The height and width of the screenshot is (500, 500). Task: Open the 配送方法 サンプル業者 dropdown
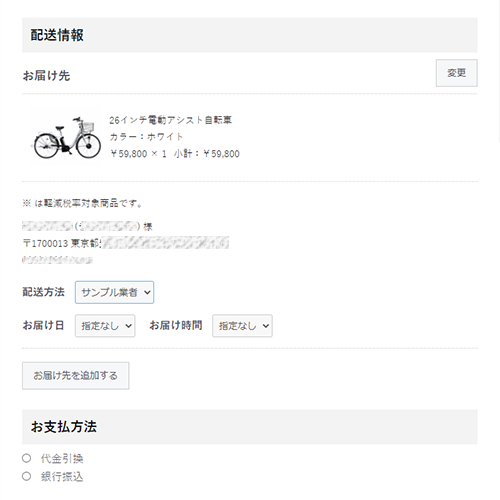114,292
